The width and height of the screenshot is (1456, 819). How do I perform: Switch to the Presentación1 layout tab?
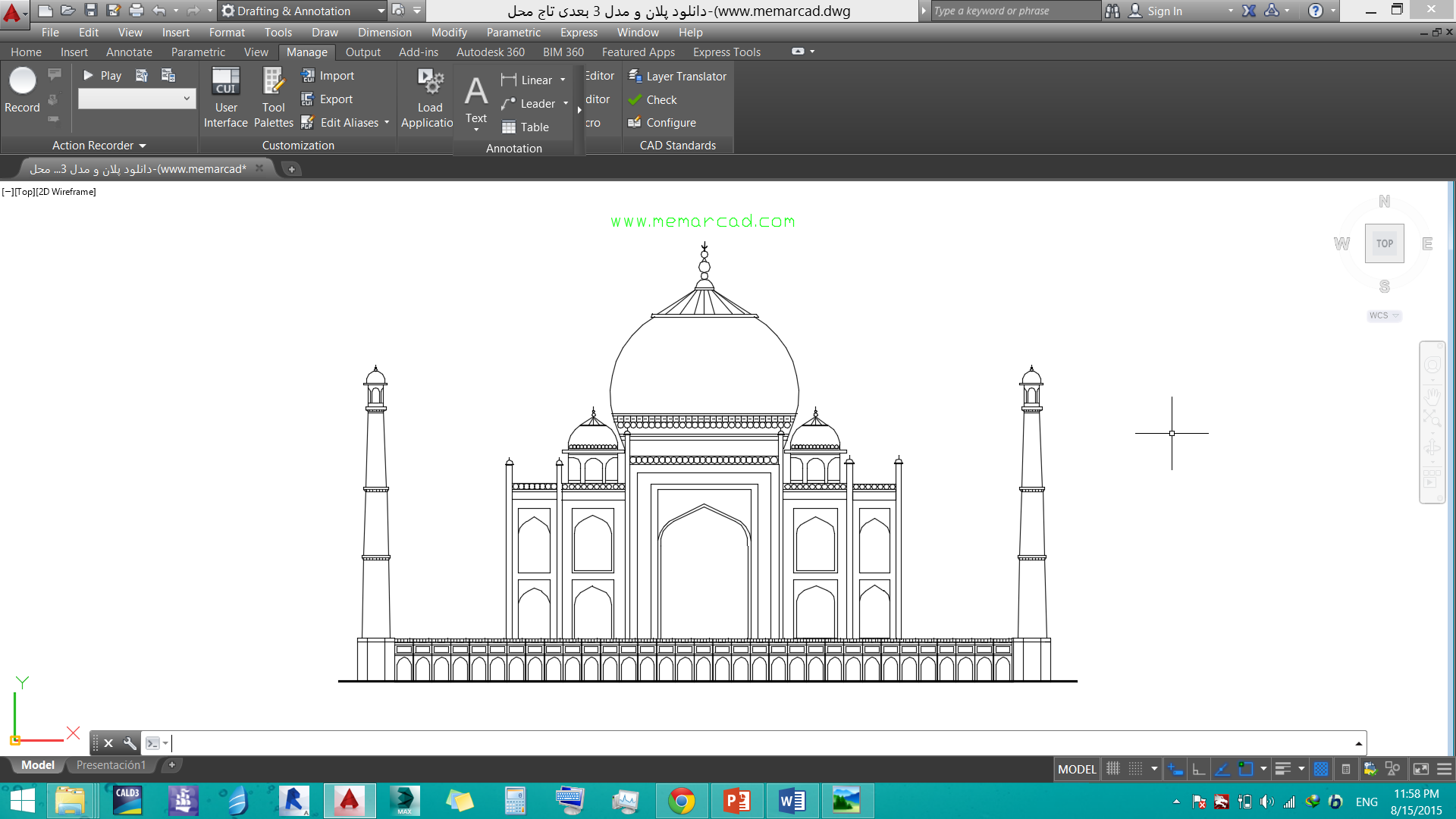(111, 765)
